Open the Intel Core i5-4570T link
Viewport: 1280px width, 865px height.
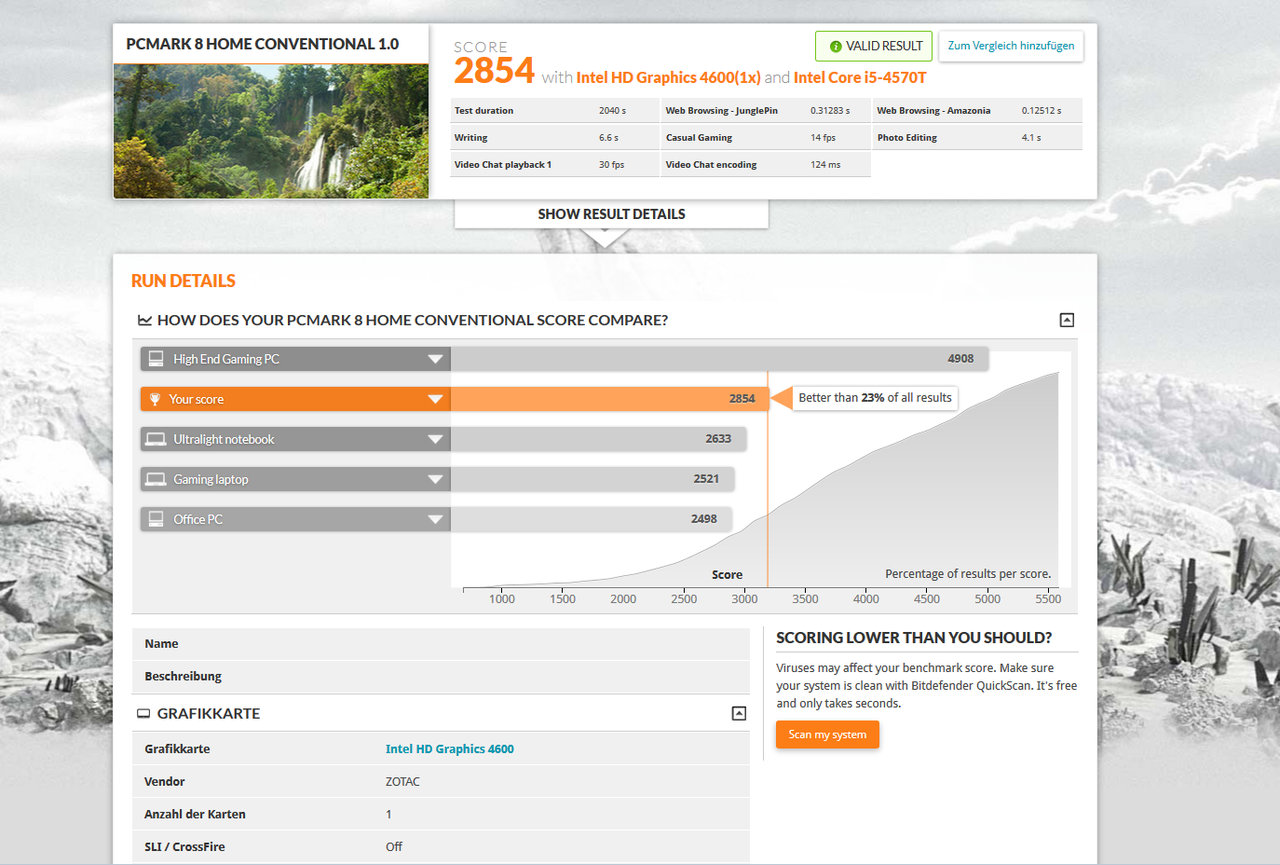coord(860,77)
